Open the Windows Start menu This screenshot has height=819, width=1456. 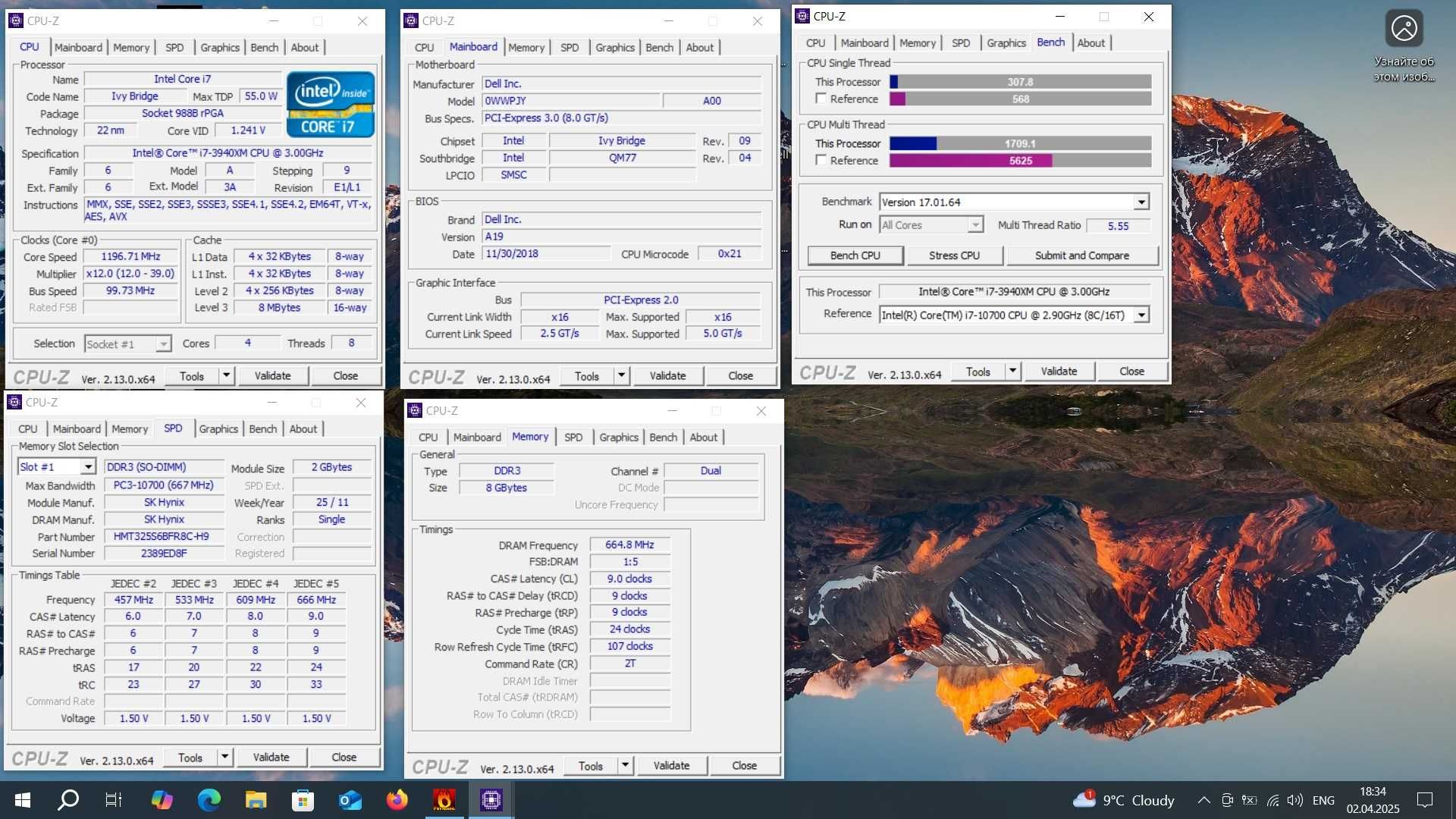coord(23,800)
